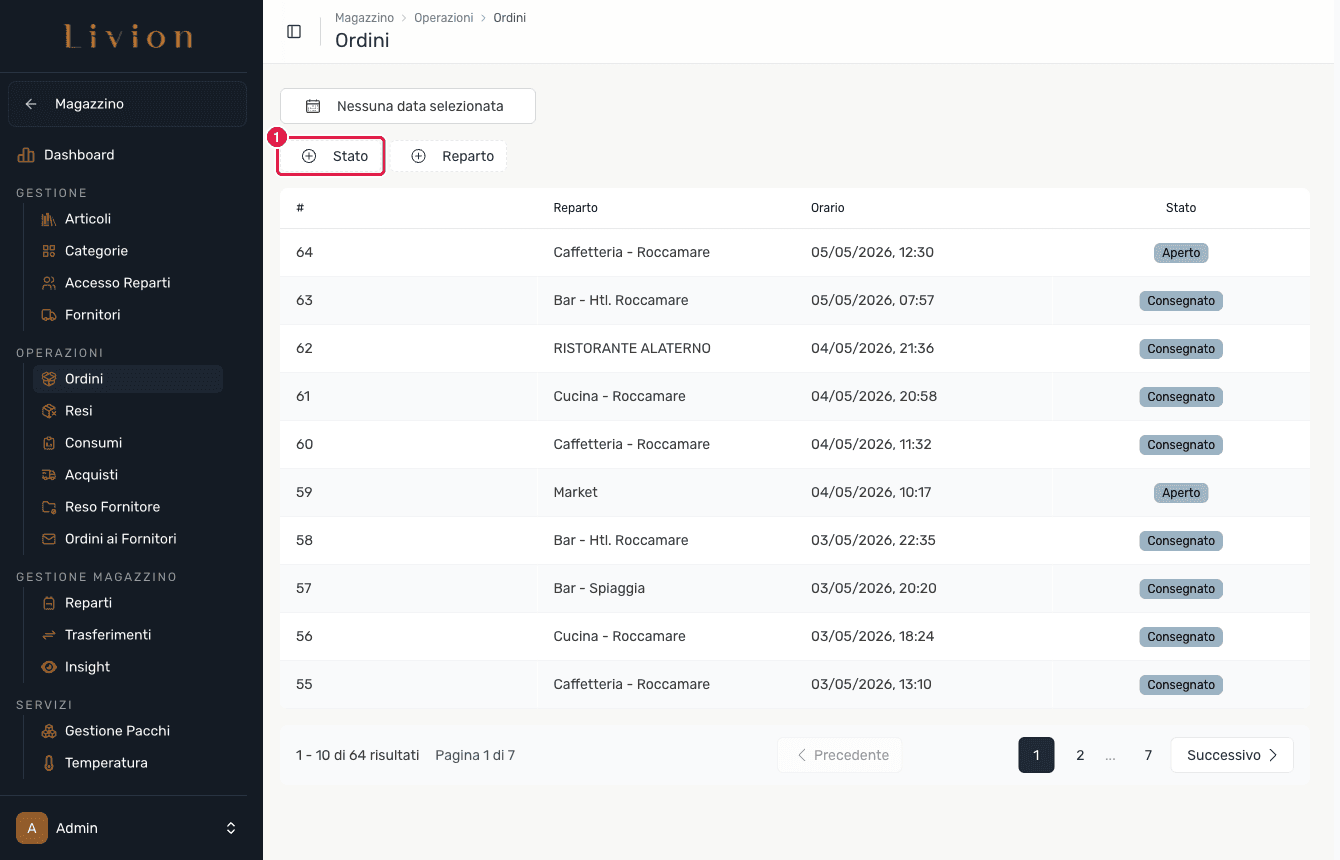Click RISTORANTE ALATERNO cell in order 62

[632, 349]
